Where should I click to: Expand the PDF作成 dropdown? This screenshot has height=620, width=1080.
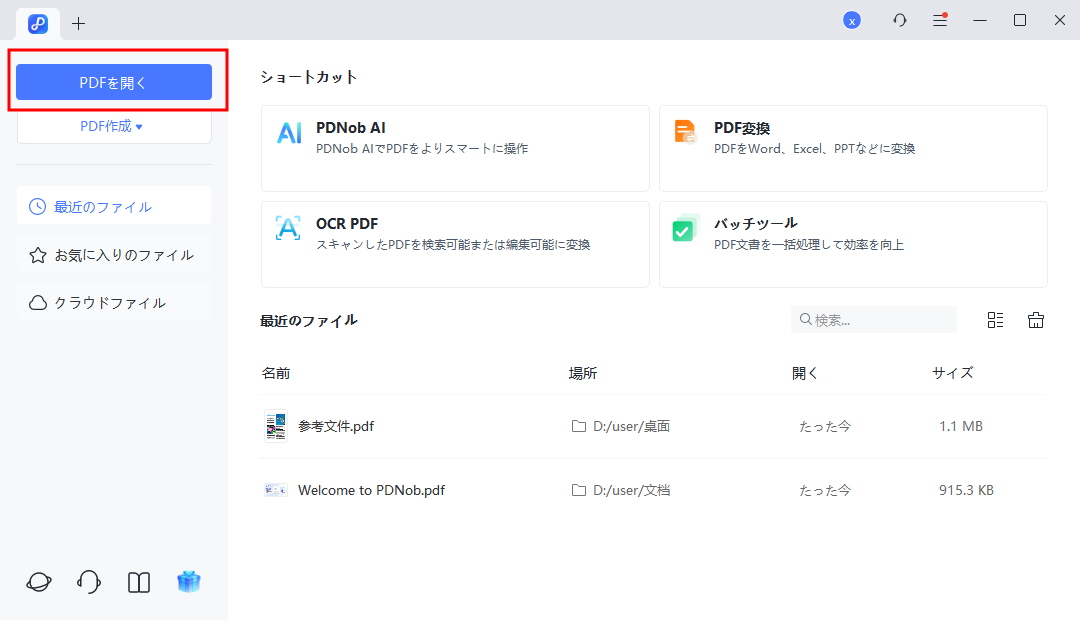(113, 126)
